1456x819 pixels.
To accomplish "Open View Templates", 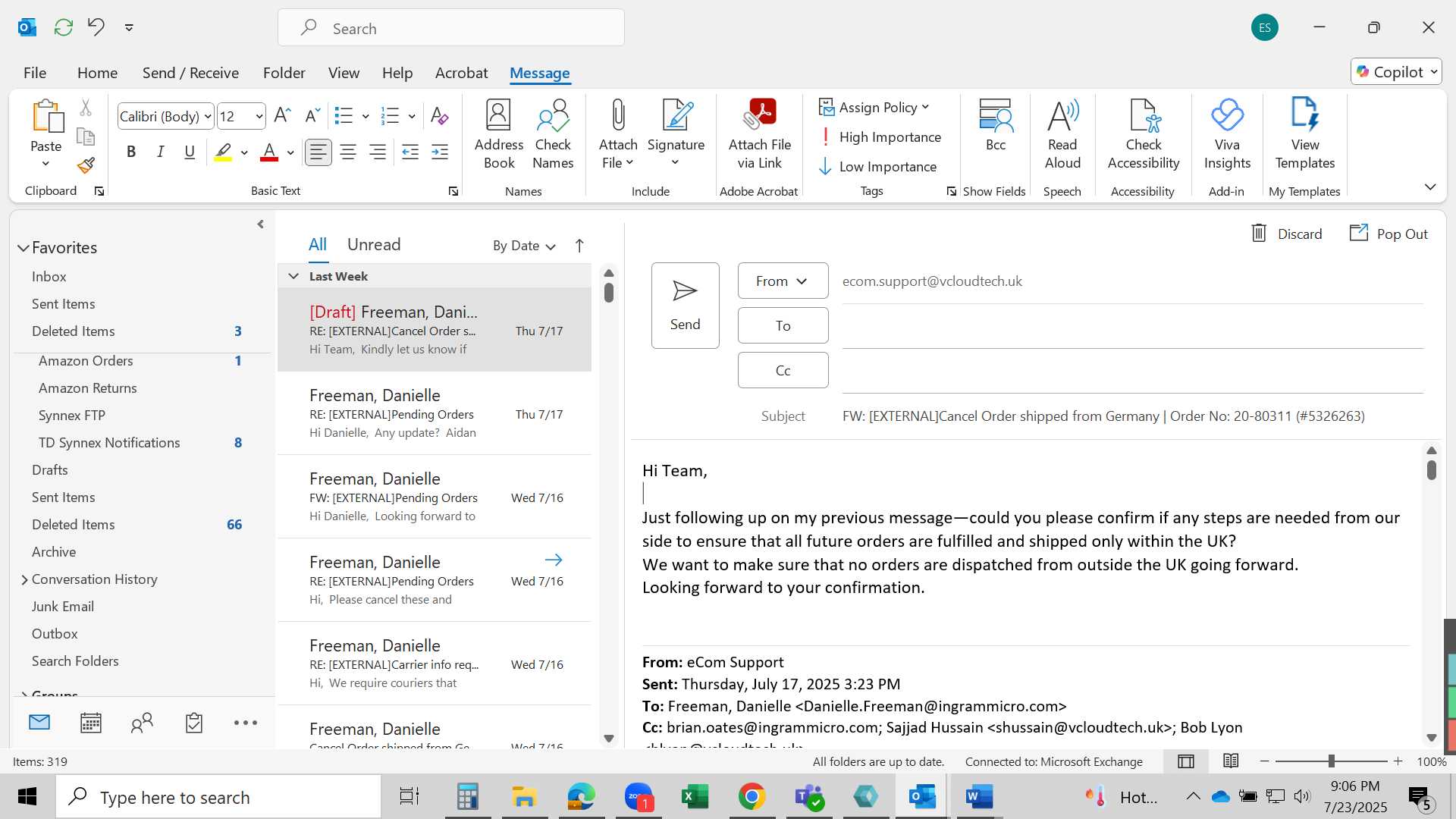I will [x=1305, y=135].
